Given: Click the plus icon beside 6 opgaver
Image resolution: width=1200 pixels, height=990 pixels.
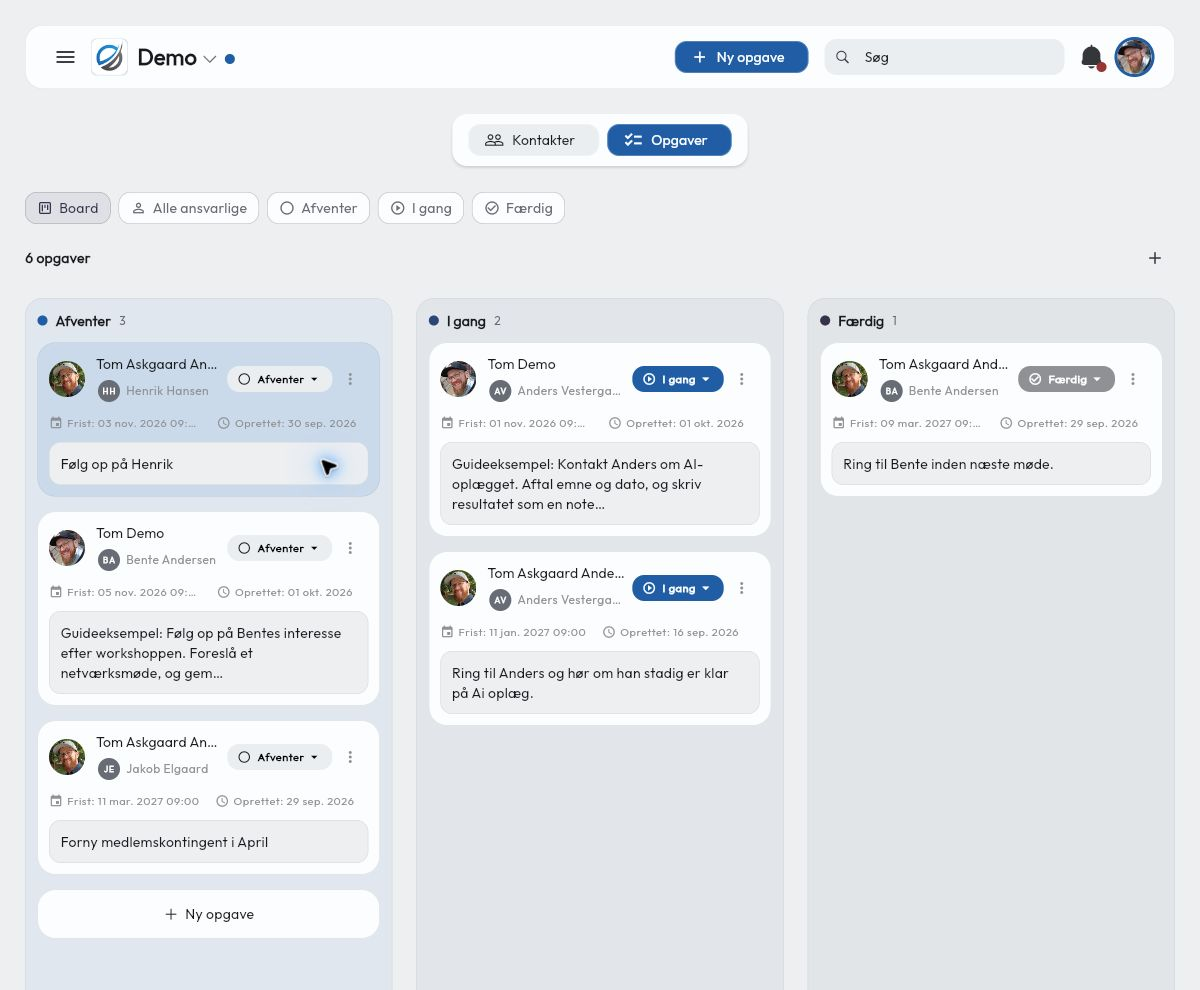Looking at the screenshot, I should pyautogui.click(x=1155, y=258).
